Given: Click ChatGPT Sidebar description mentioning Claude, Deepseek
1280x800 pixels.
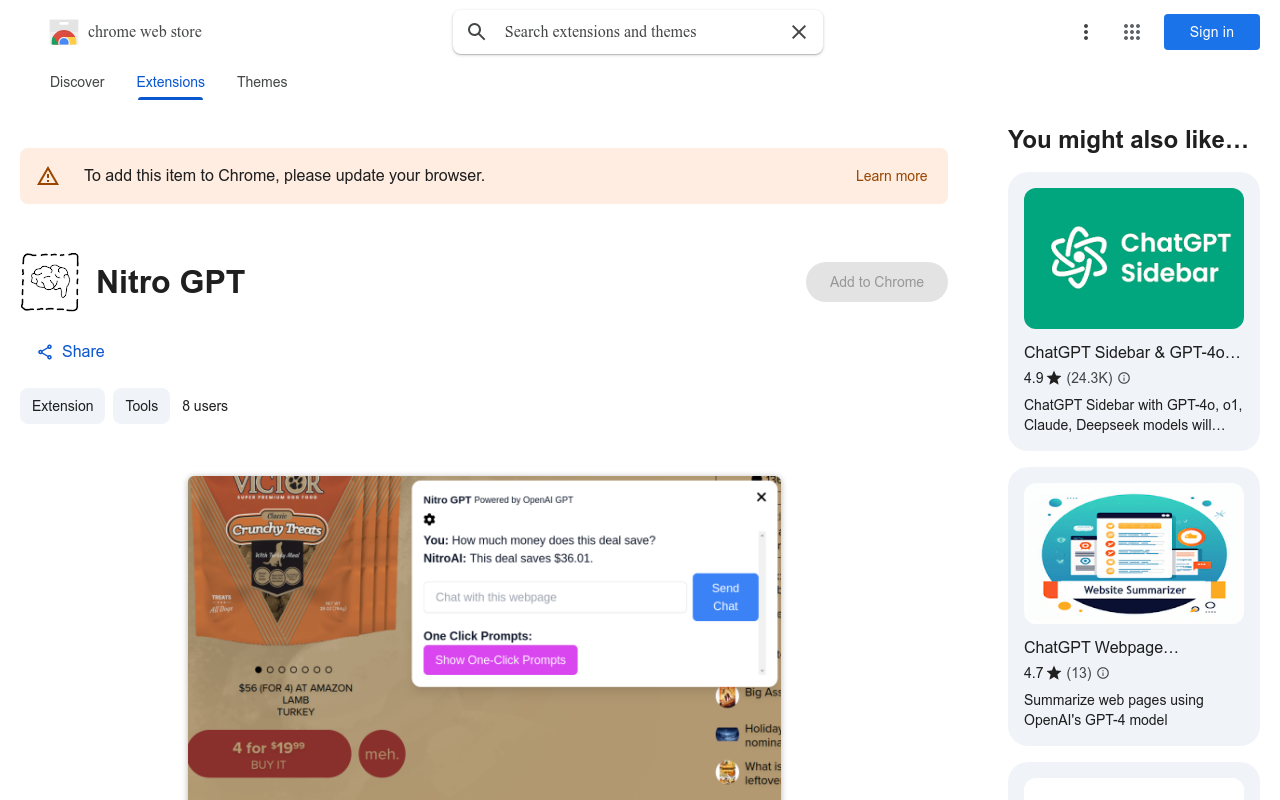Looking at the screenshot, I should (x=1133, y=415).
